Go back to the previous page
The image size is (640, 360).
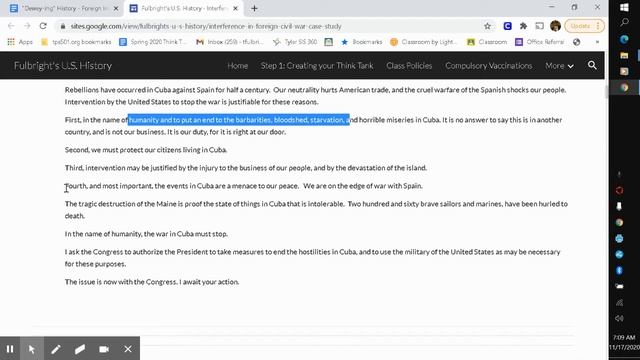(11, 26)
